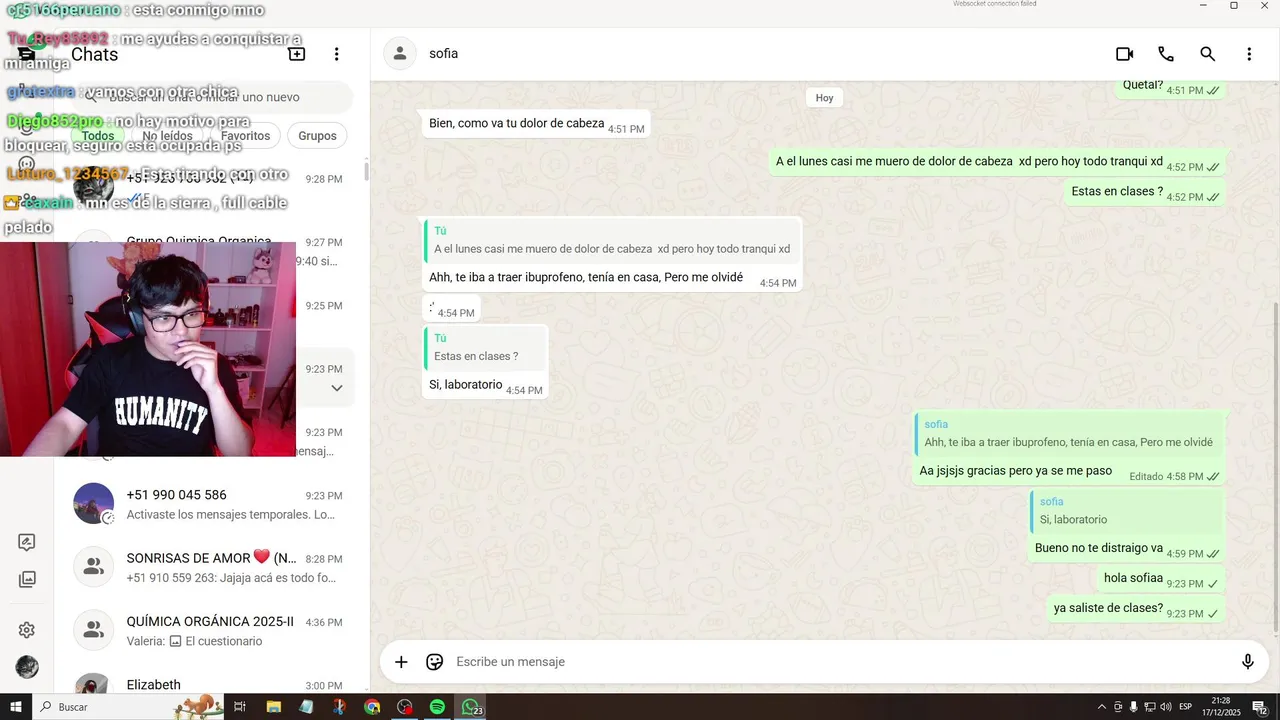Start a video call with sofia
The width and height of the screenshot is (1280, 720).
tap(1124, 54)
